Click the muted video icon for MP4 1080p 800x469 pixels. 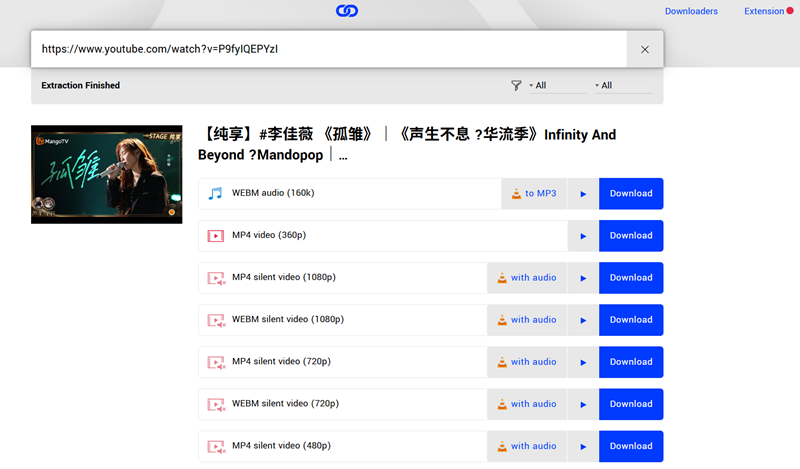[x=216, y=278]
